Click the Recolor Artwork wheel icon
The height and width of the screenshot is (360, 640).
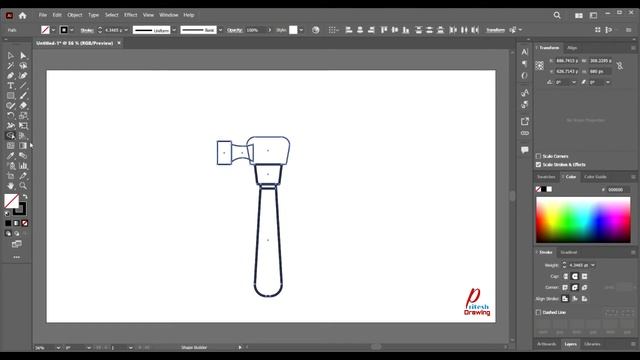316,30
